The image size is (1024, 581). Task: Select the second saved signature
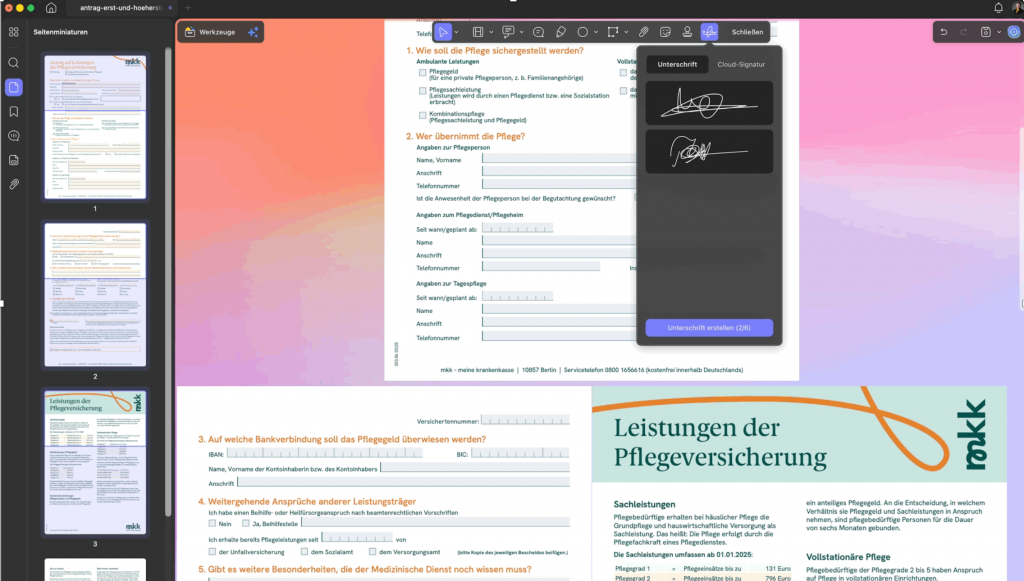(709, 151)
